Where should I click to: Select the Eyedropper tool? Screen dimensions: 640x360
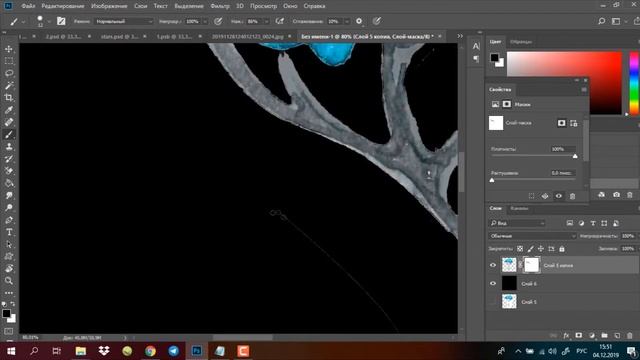click(x=9, y=110)
